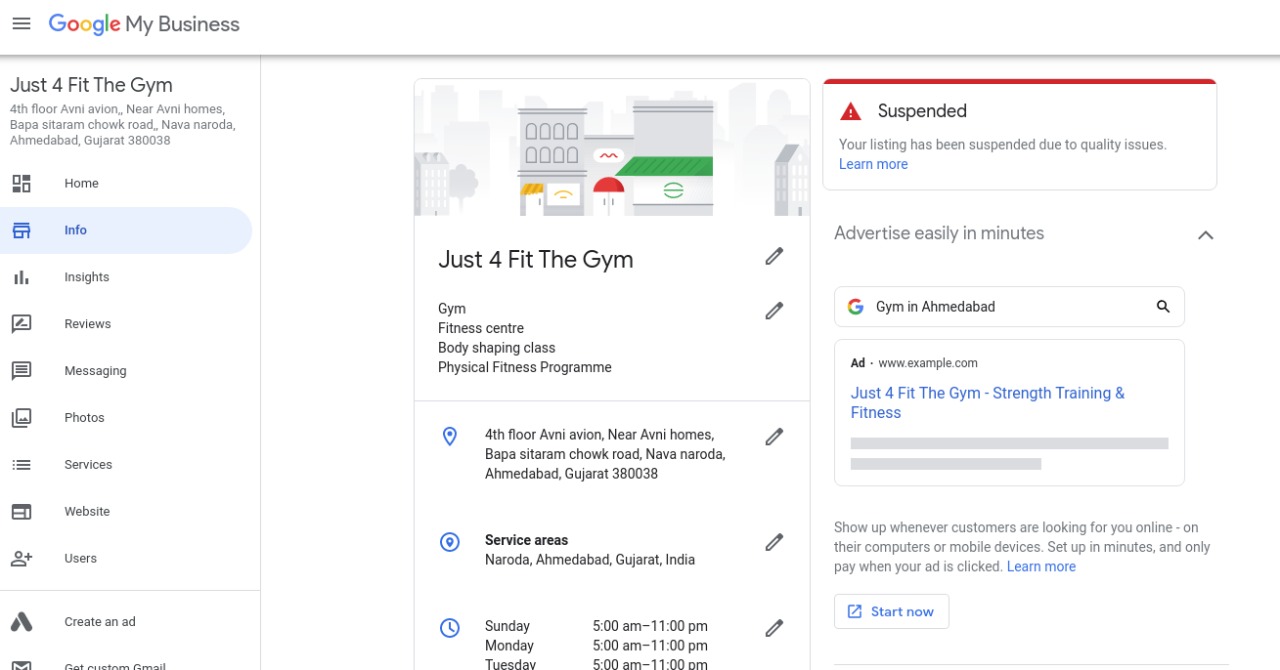Click the Fitness centre category text
The width and height of the screenshot is (1280, 670).
pyautogui.click(x=481, y=328)
